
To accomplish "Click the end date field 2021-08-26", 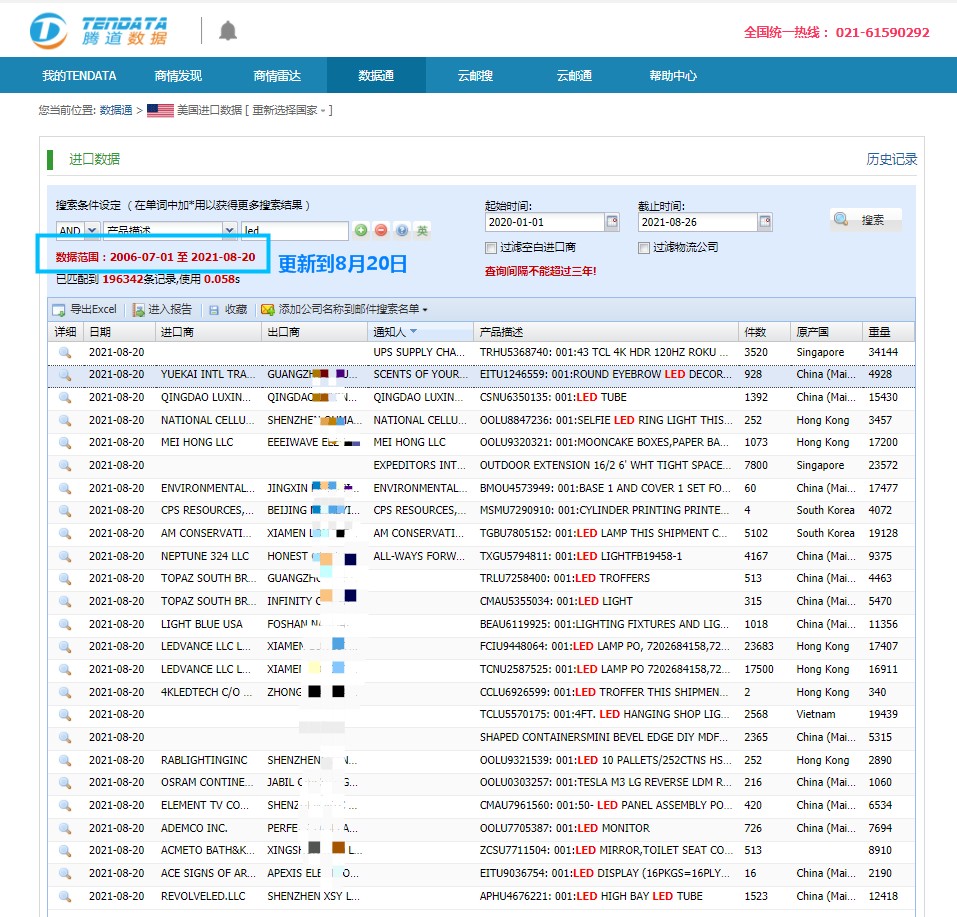I will [698, 222].
